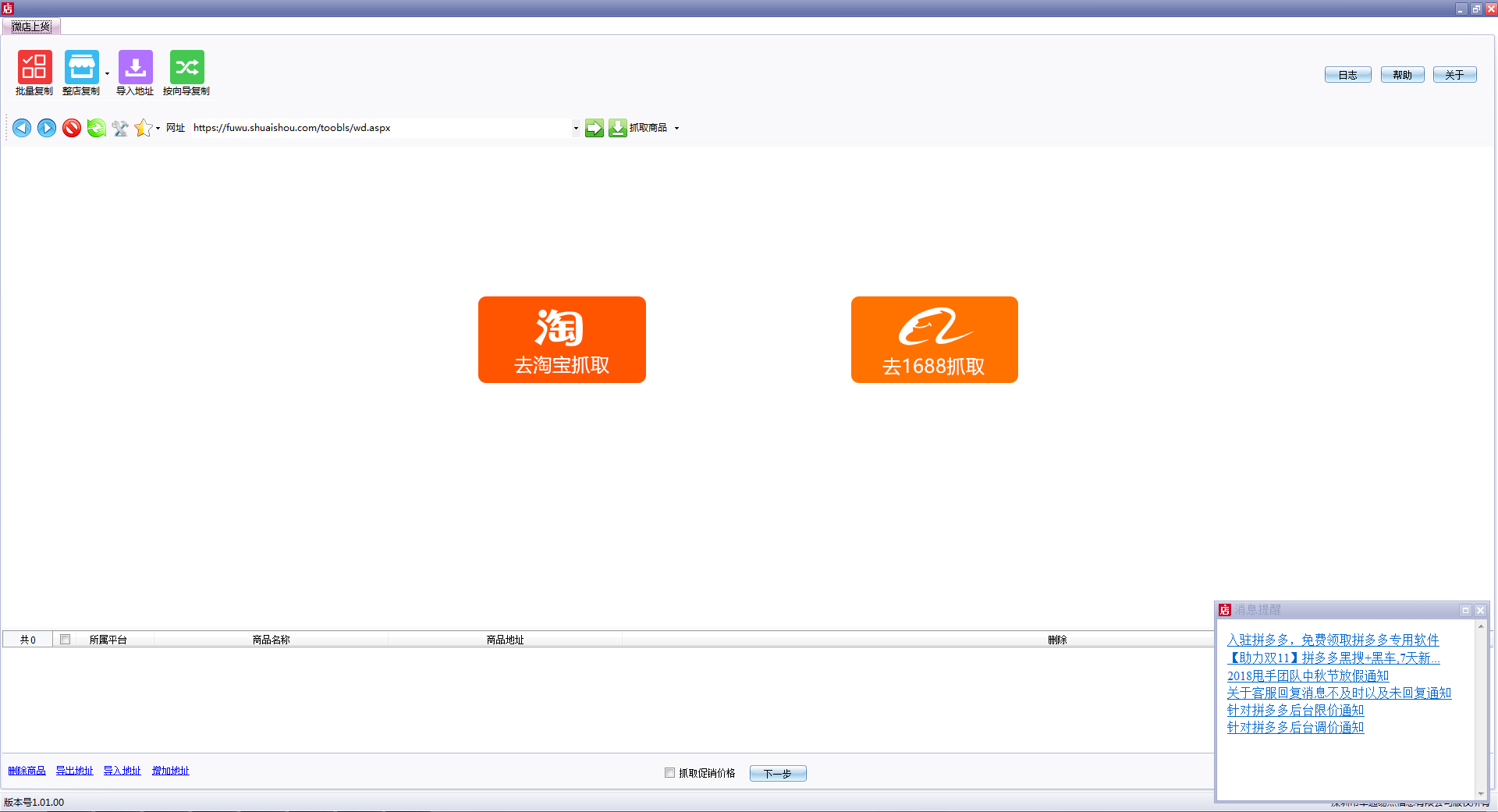Open the 日志 log button

pyautogui.click(x=1347, y=75)
